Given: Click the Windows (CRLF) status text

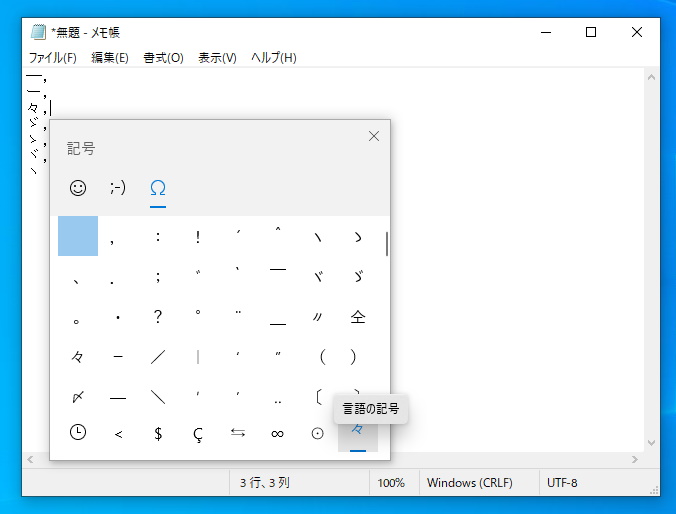Looking at the screenshot, I should pos(469,483).
